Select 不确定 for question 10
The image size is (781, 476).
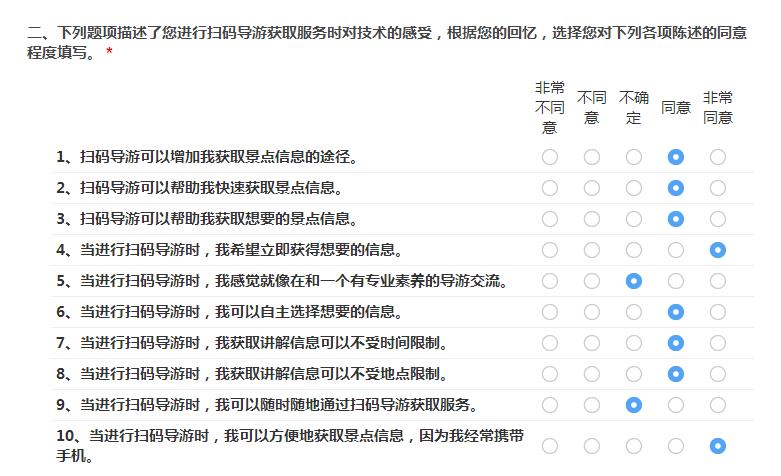(x=633, y=446)
